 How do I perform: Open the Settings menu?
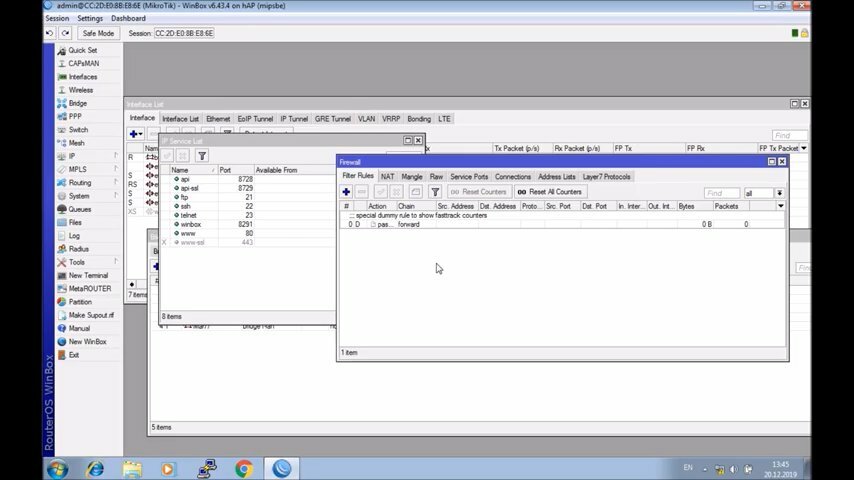[x=90, y=18]
